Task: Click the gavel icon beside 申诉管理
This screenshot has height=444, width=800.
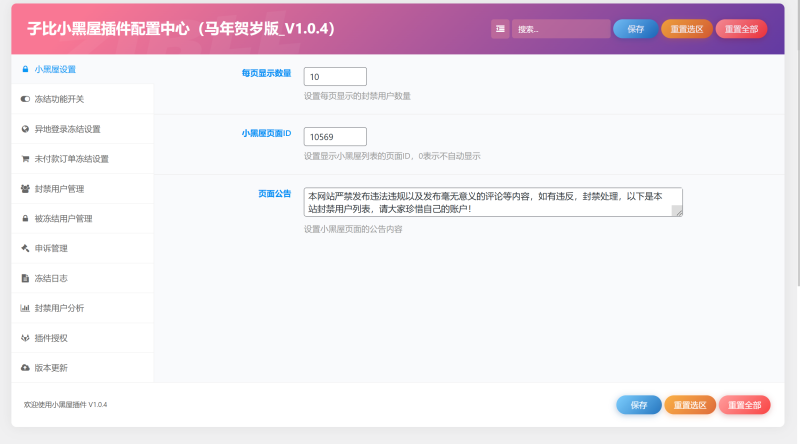Action: [x=25, y=248]
